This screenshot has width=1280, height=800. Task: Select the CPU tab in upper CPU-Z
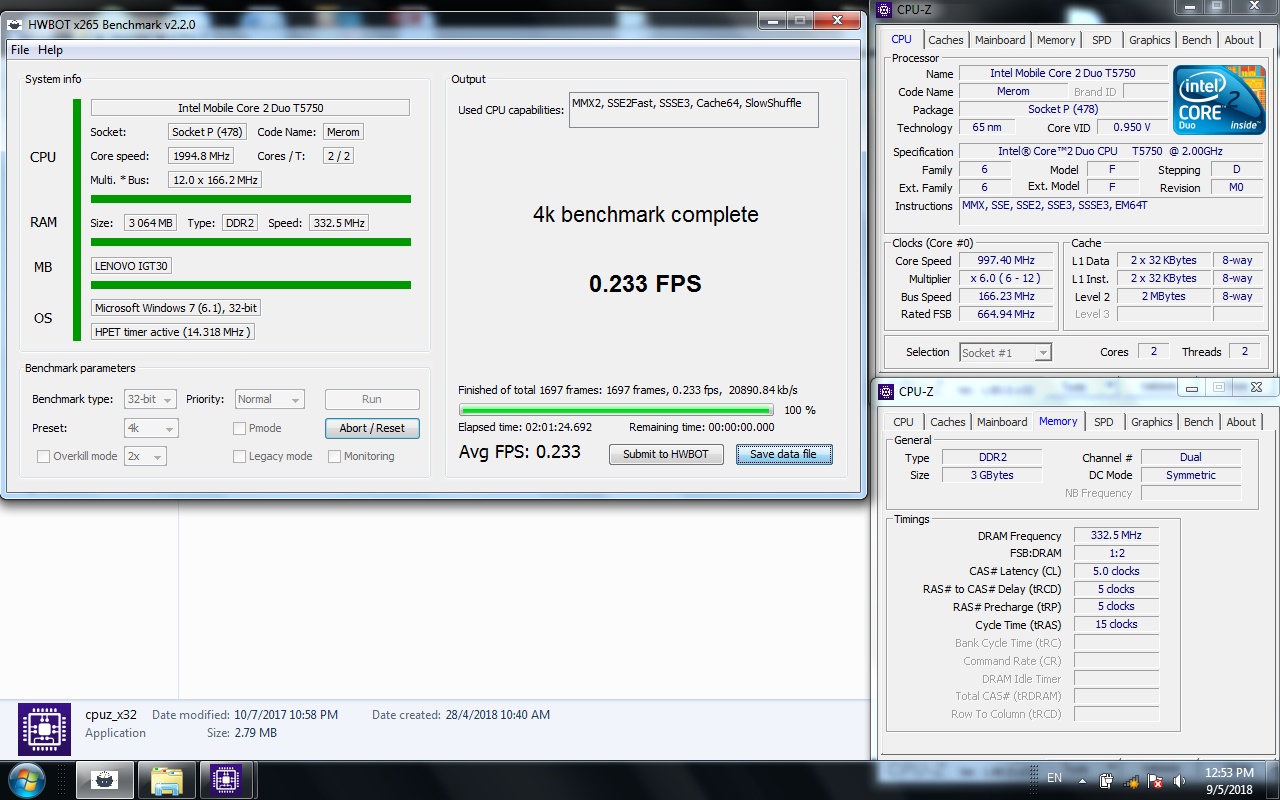coord(901,39)
